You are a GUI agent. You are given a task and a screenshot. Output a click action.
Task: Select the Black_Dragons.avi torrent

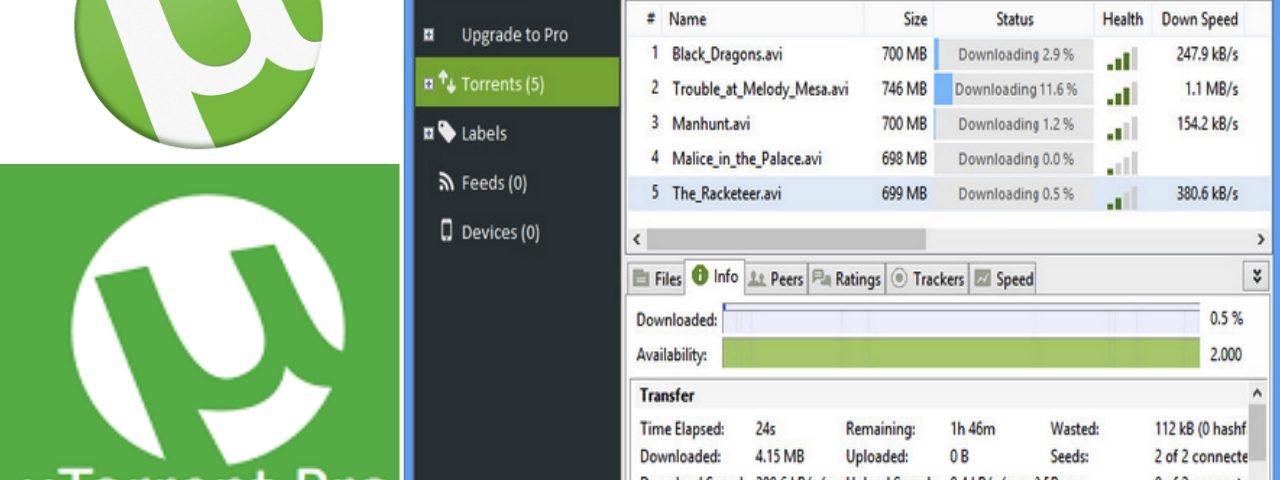(726, 54)
